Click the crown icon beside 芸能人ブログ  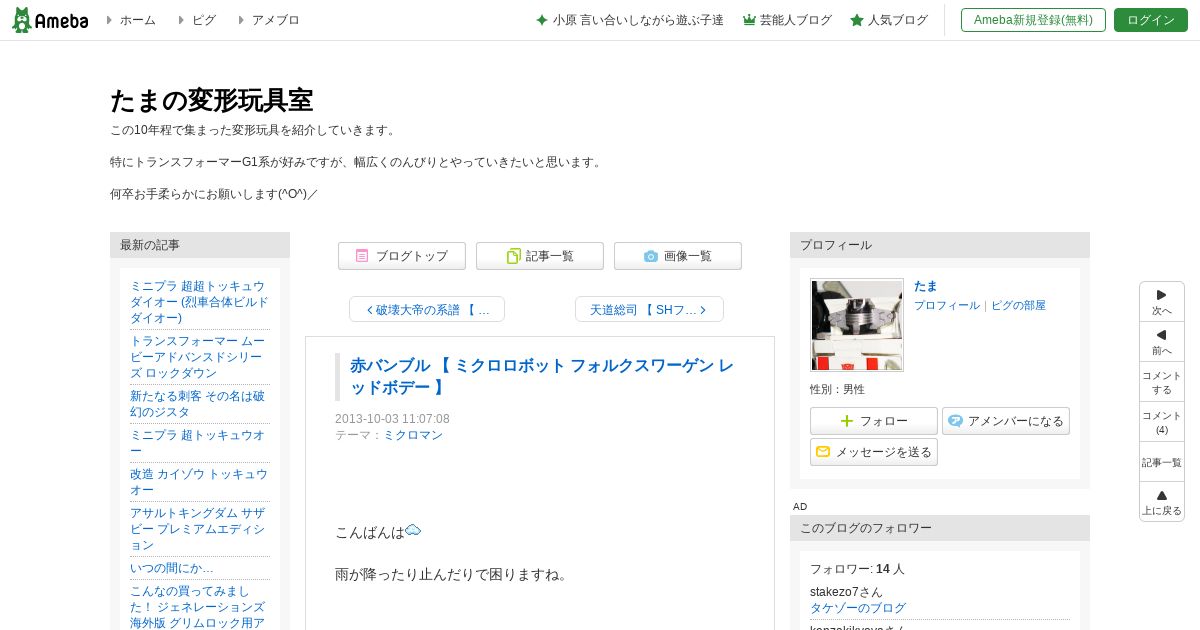coord(749,20)
